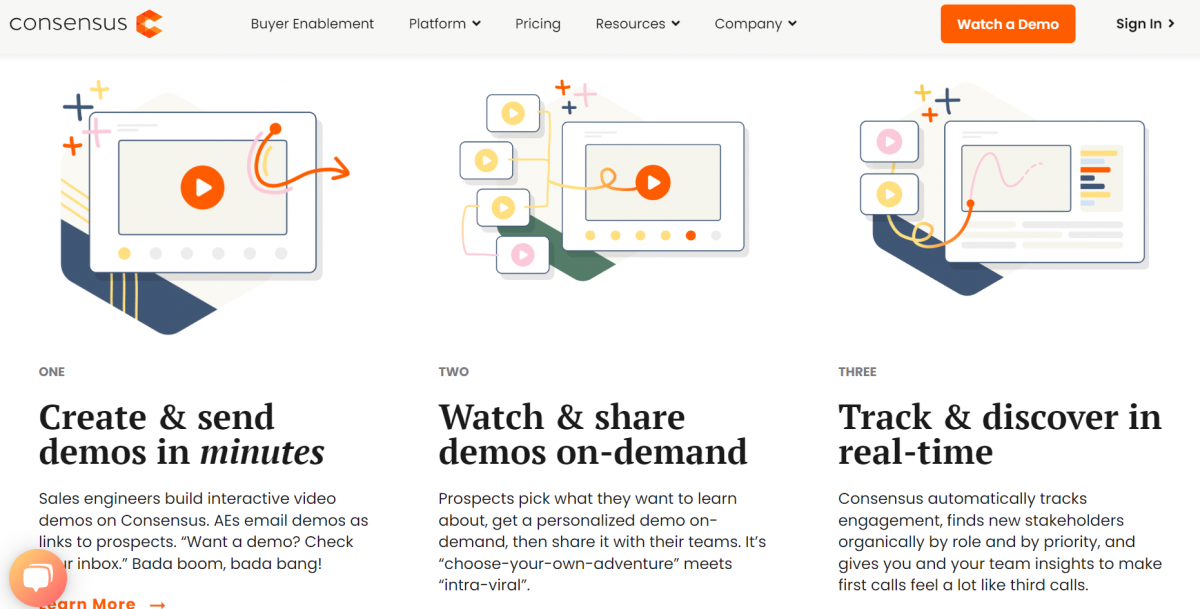Click the THREE step label

click(858, 372)
